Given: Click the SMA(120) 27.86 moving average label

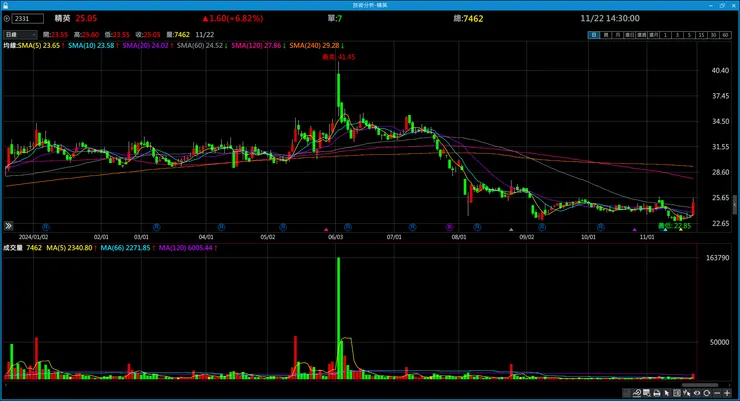Looking at the screenshot, I should [x=256, y=46].
